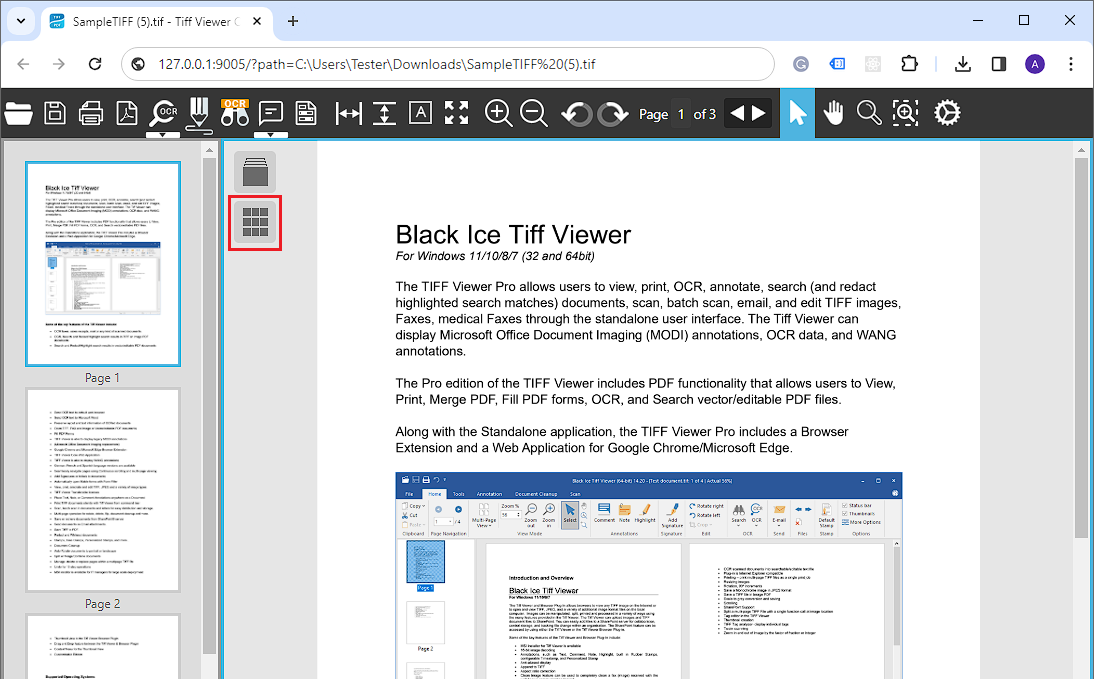This screenshot has width=1094, height=679.
Task: Add a comment annotation
Action: tap(271, 112)
